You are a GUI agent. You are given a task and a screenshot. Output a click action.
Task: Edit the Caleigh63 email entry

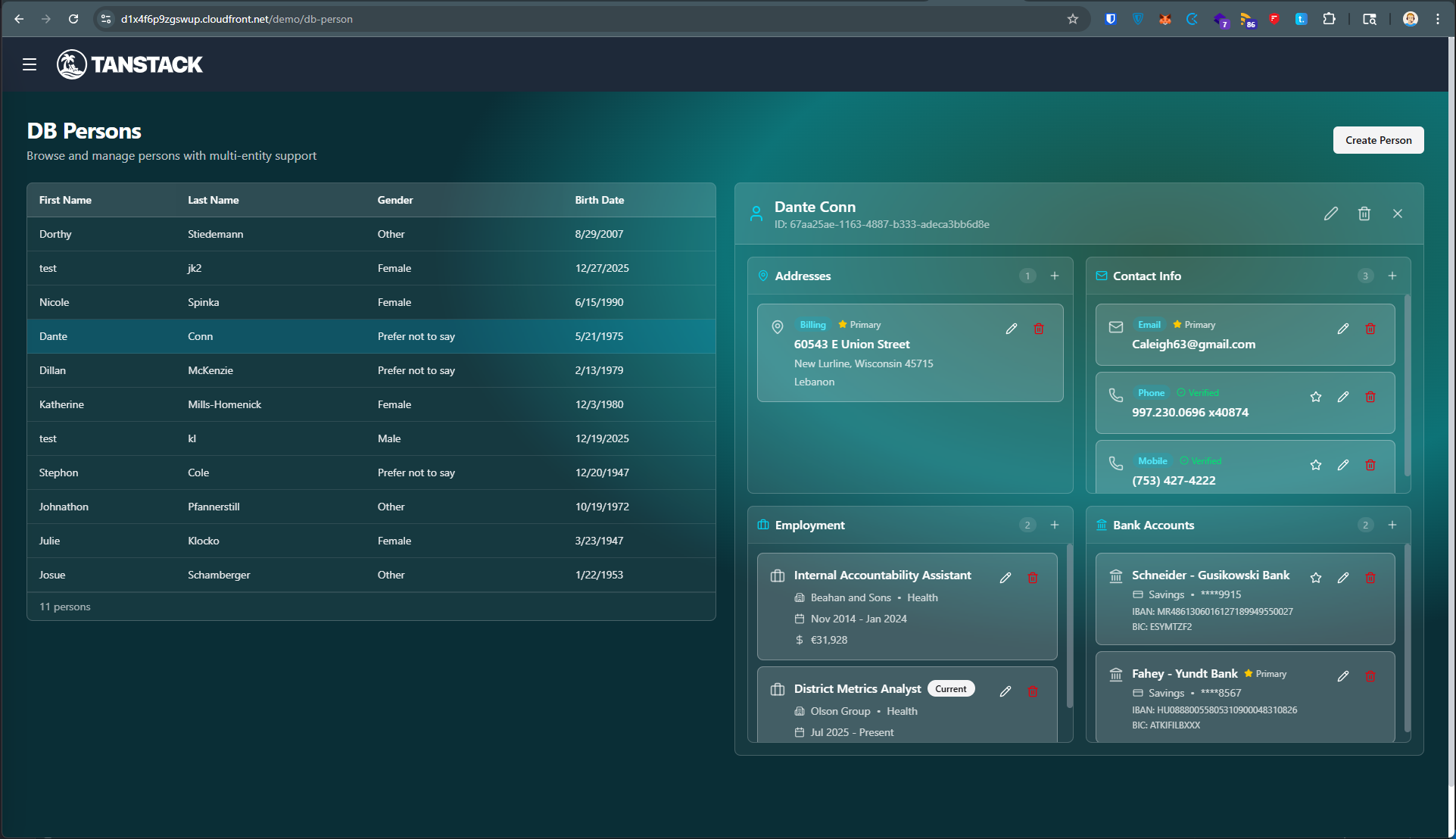point(1343,329)
